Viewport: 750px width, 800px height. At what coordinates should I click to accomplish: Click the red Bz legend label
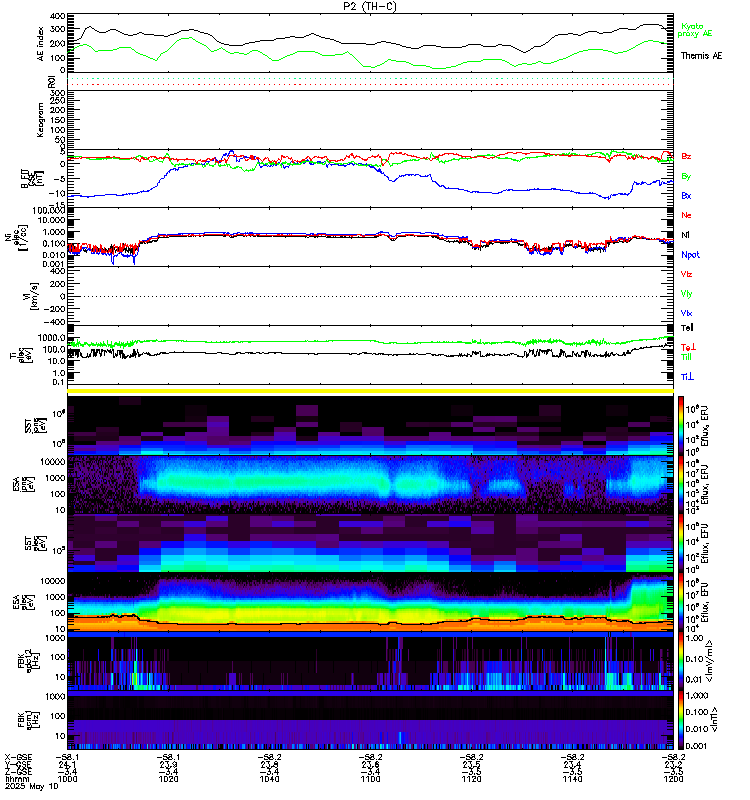pos(686,156)
